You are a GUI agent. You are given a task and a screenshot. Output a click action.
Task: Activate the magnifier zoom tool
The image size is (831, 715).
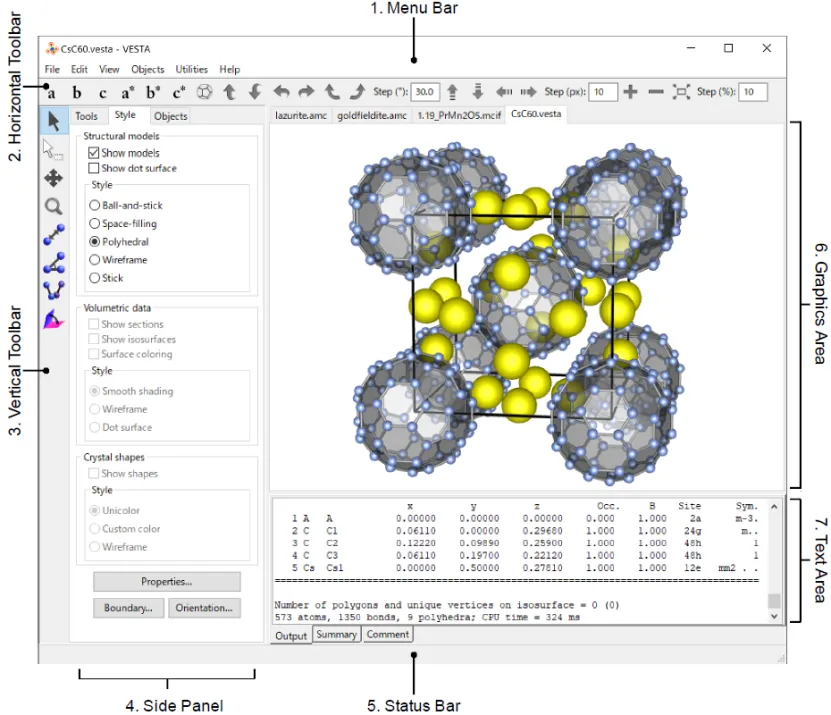pos(54,206)
